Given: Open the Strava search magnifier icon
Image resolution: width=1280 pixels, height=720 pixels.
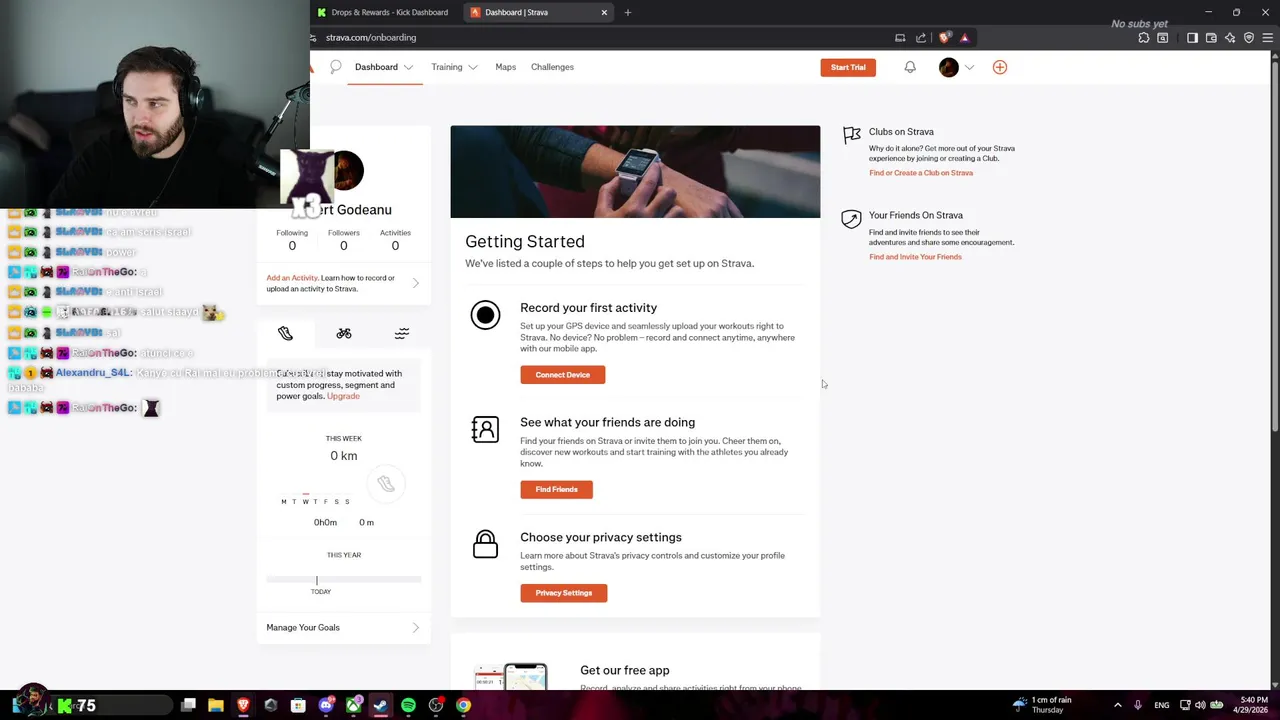Looking at the screenshot, I should [x=335, y=67].
